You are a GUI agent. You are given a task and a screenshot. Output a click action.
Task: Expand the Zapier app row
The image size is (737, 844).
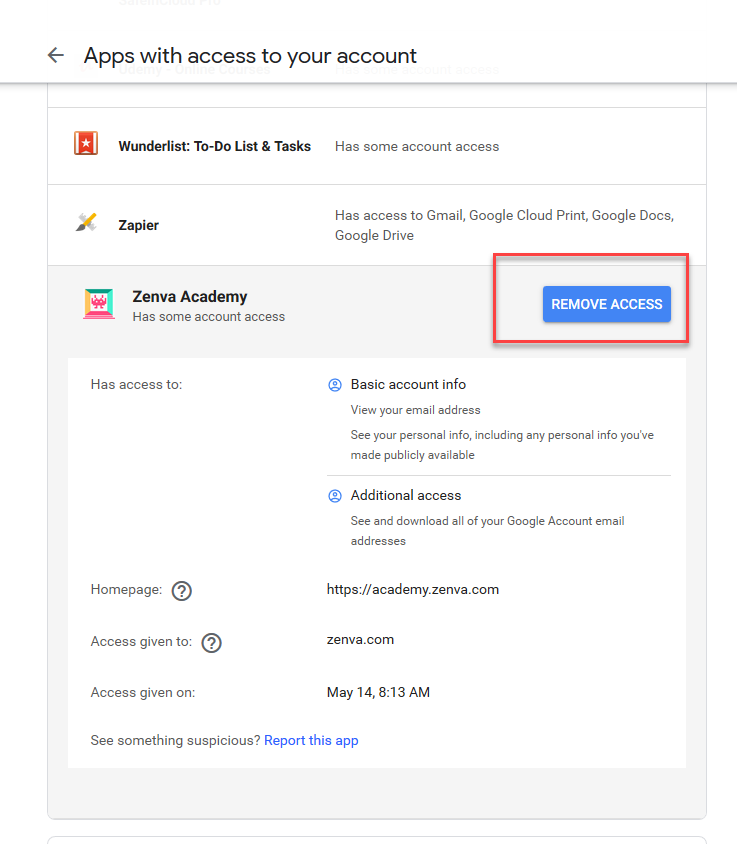(377, 225)
